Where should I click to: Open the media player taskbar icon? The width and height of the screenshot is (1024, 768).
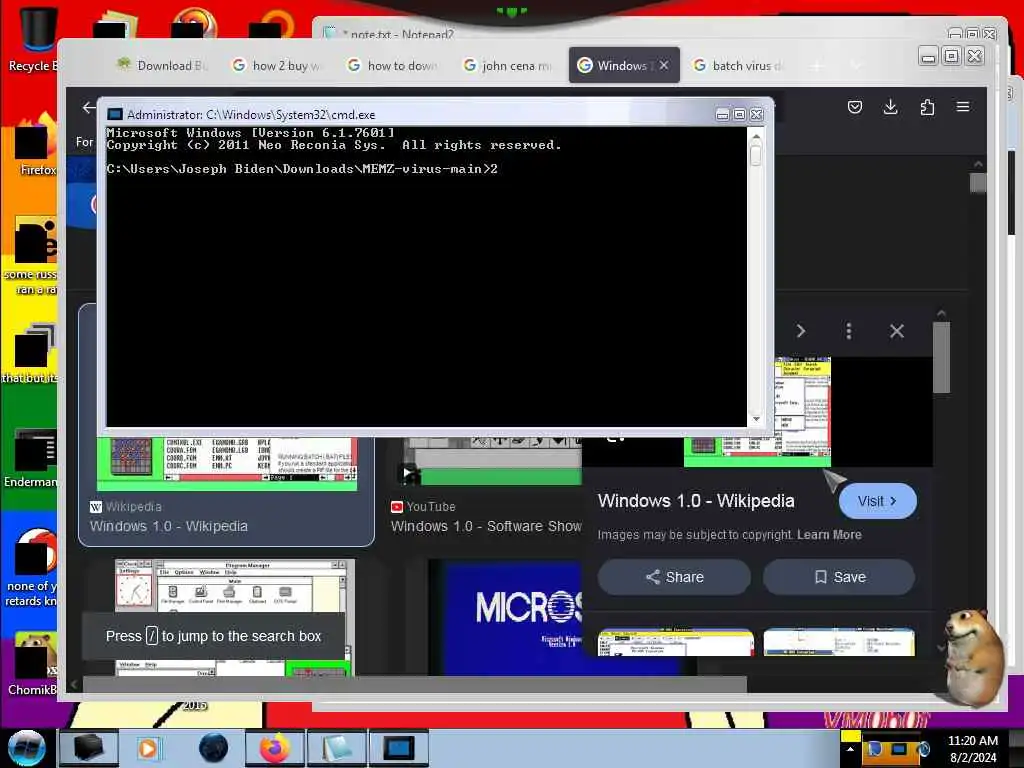pos(148,748)
